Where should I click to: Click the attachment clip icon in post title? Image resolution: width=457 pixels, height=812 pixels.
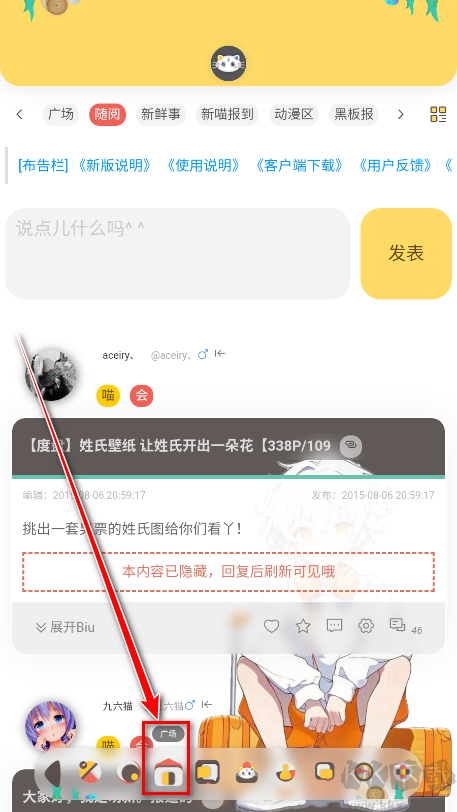pos(351,446)
